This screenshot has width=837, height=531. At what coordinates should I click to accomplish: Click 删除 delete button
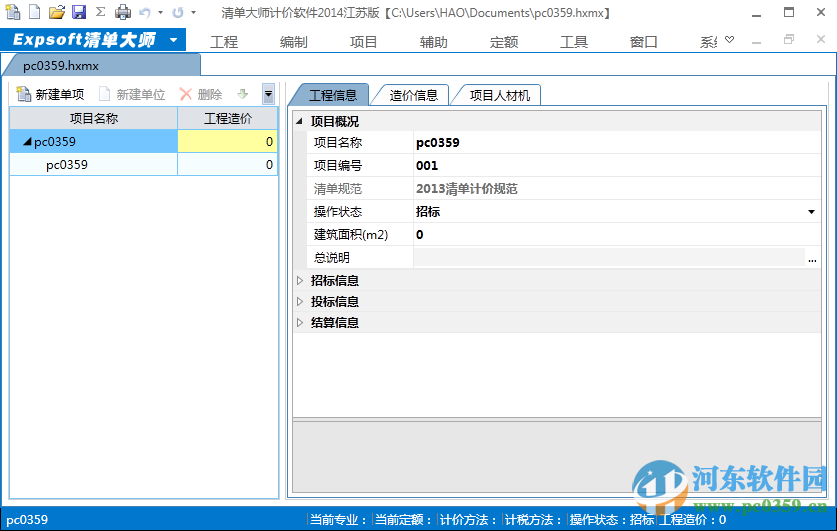pos(201,94)
